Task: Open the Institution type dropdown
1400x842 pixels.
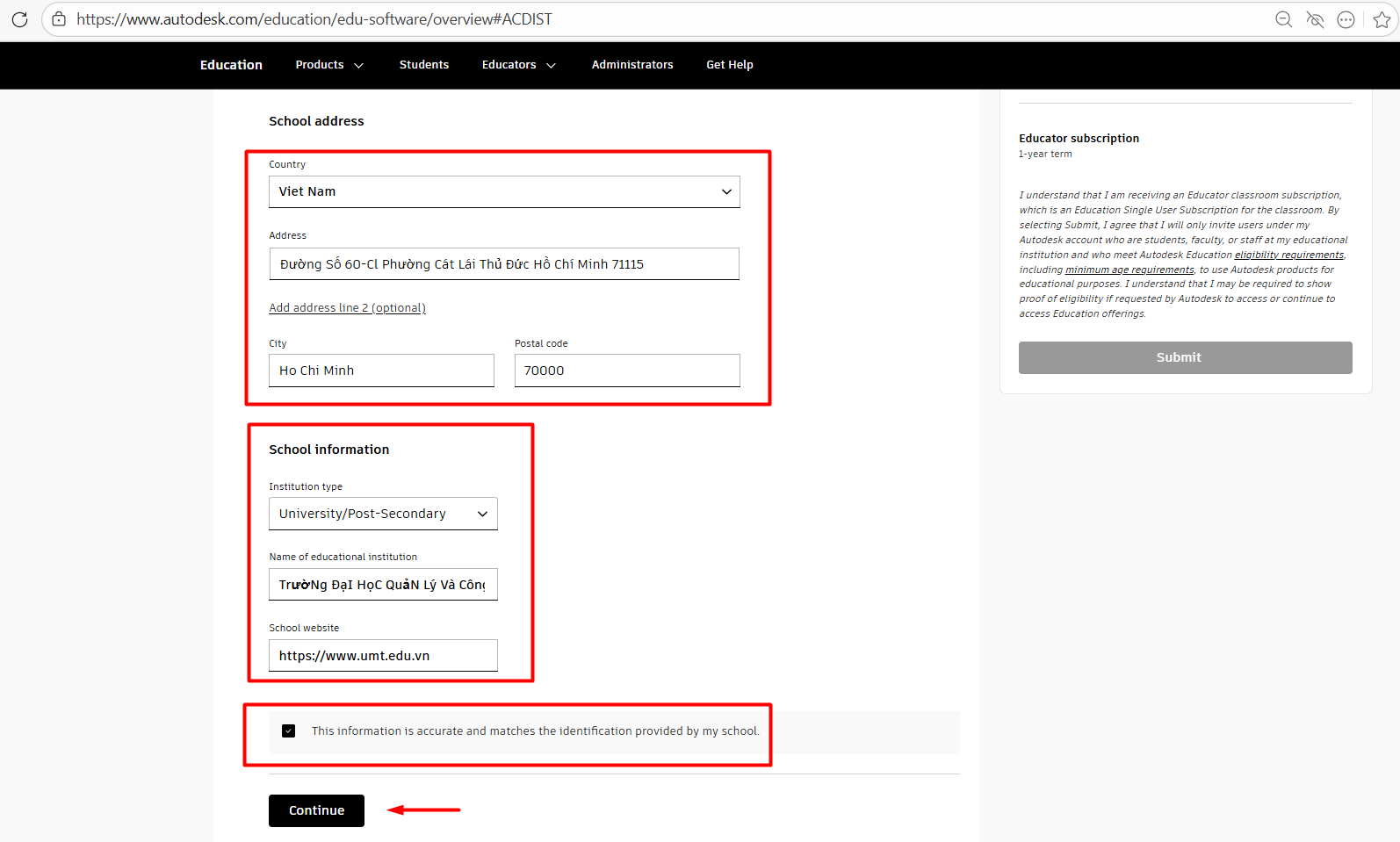Action: click(x=383, y=514)
